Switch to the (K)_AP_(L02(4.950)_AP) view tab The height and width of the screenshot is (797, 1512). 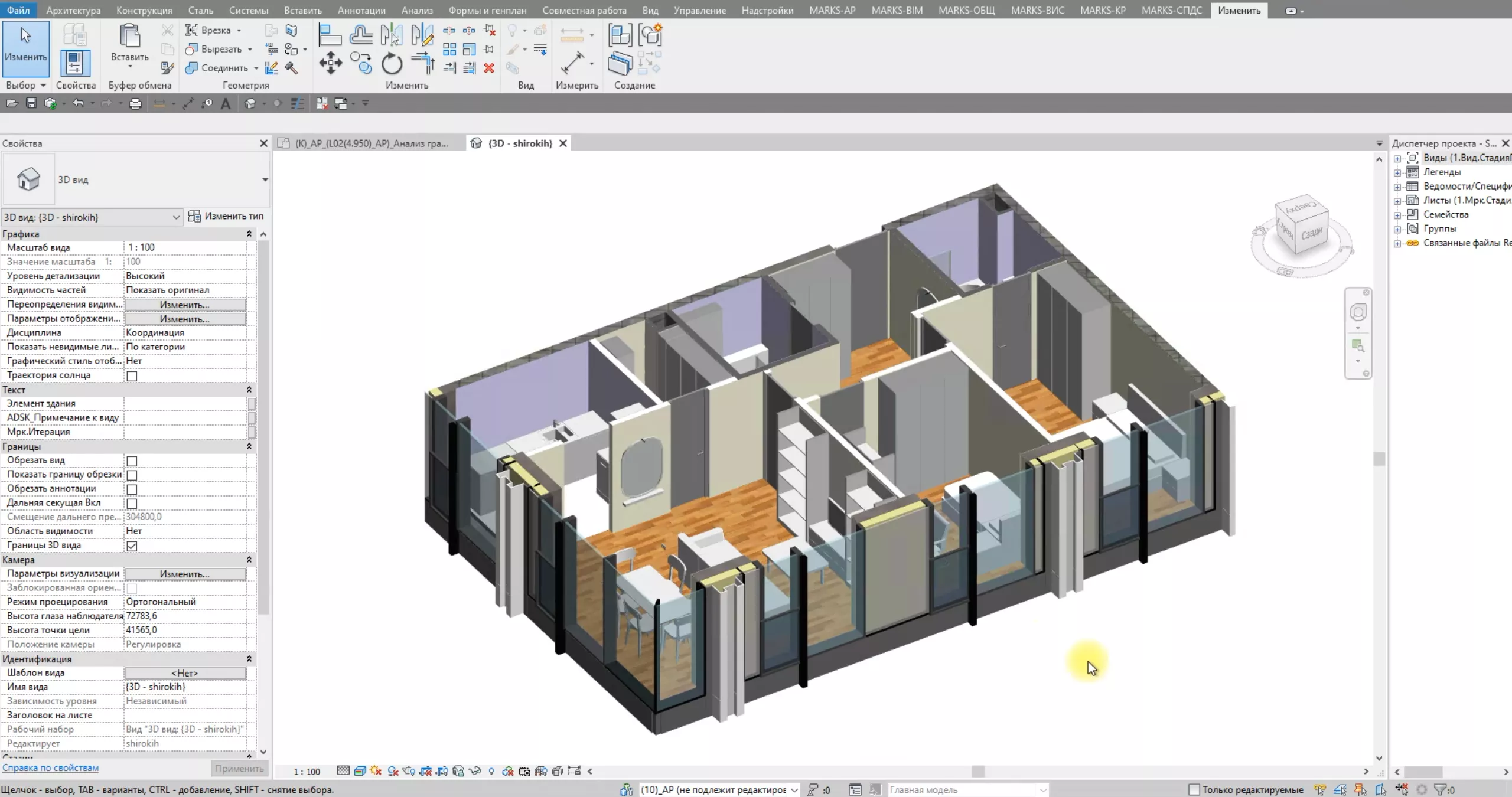[x=371, y=143]
